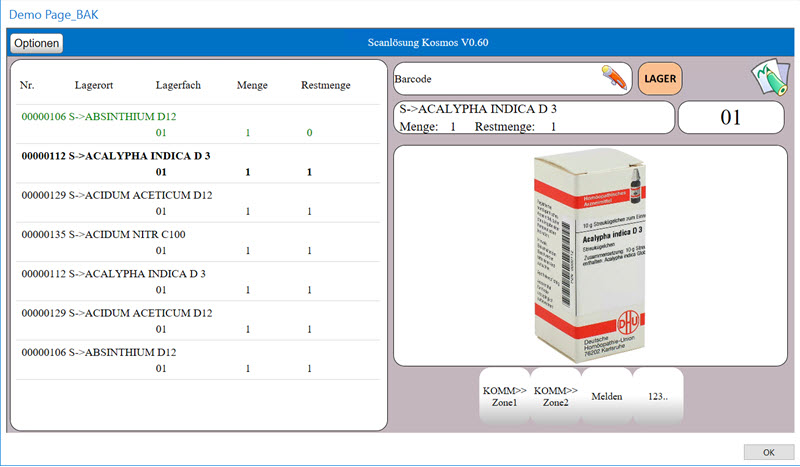Select KOMM>> Zone2 button
Screen dimensions: 800x467
(556, 396)
